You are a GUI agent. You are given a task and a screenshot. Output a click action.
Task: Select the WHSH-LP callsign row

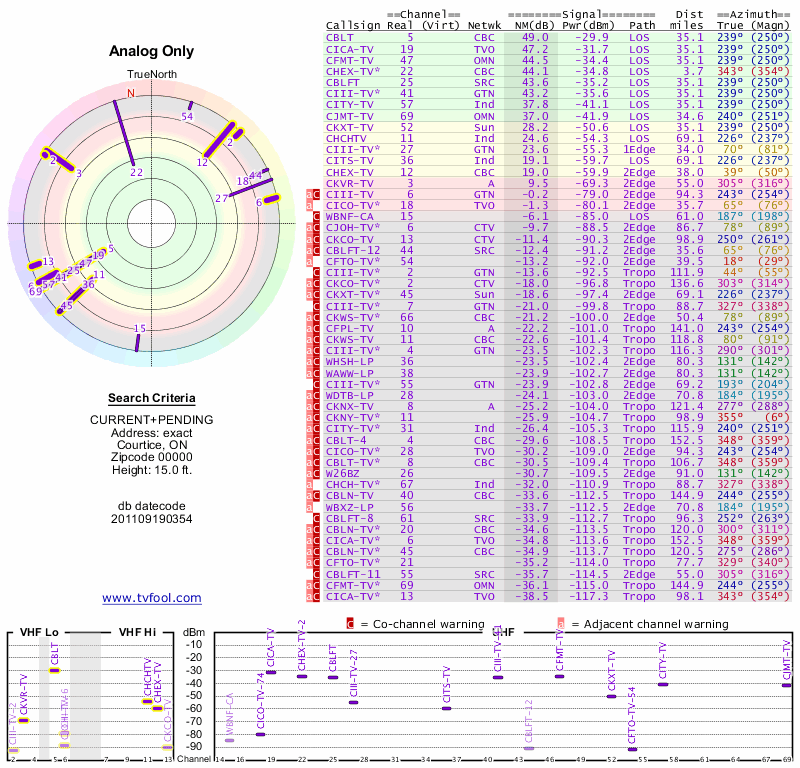(349, 362)
